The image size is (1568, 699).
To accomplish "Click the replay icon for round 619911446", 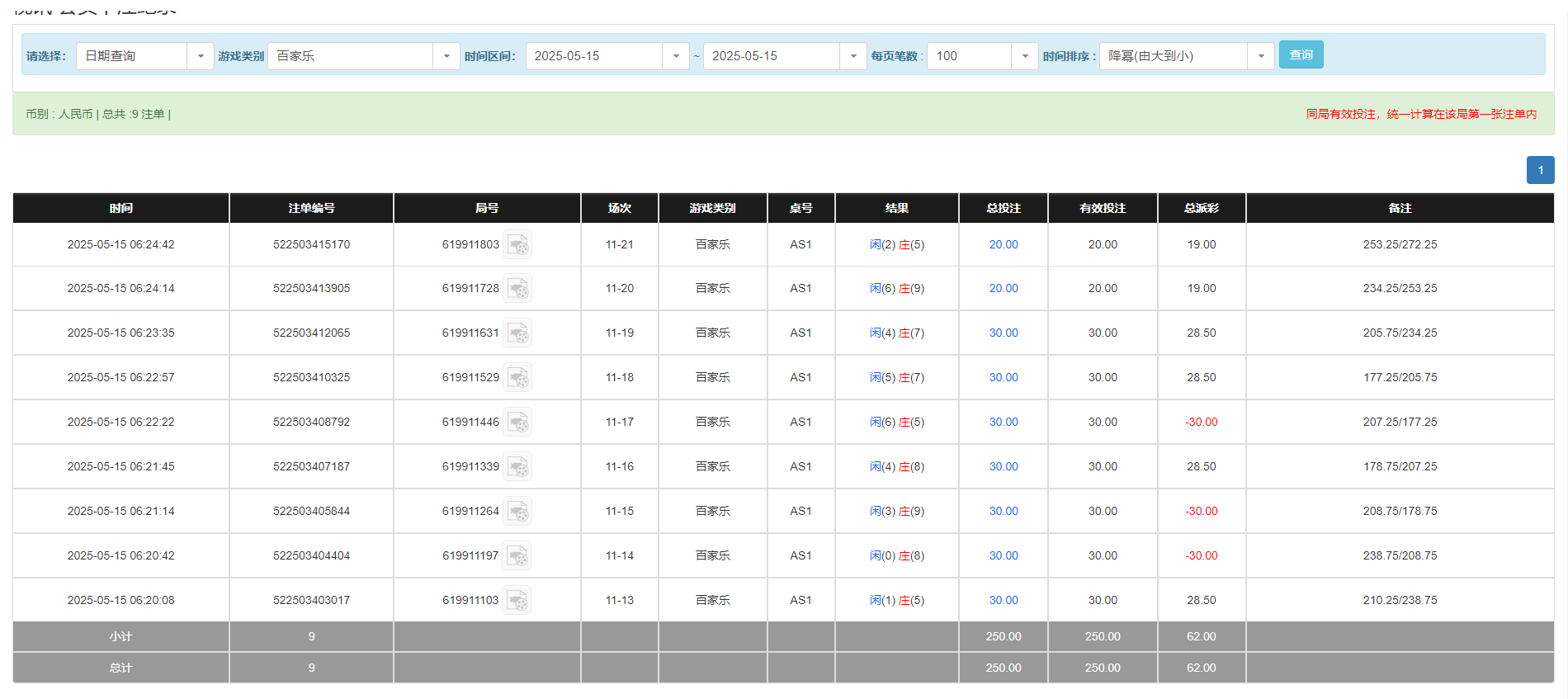I will click(517, 423).
